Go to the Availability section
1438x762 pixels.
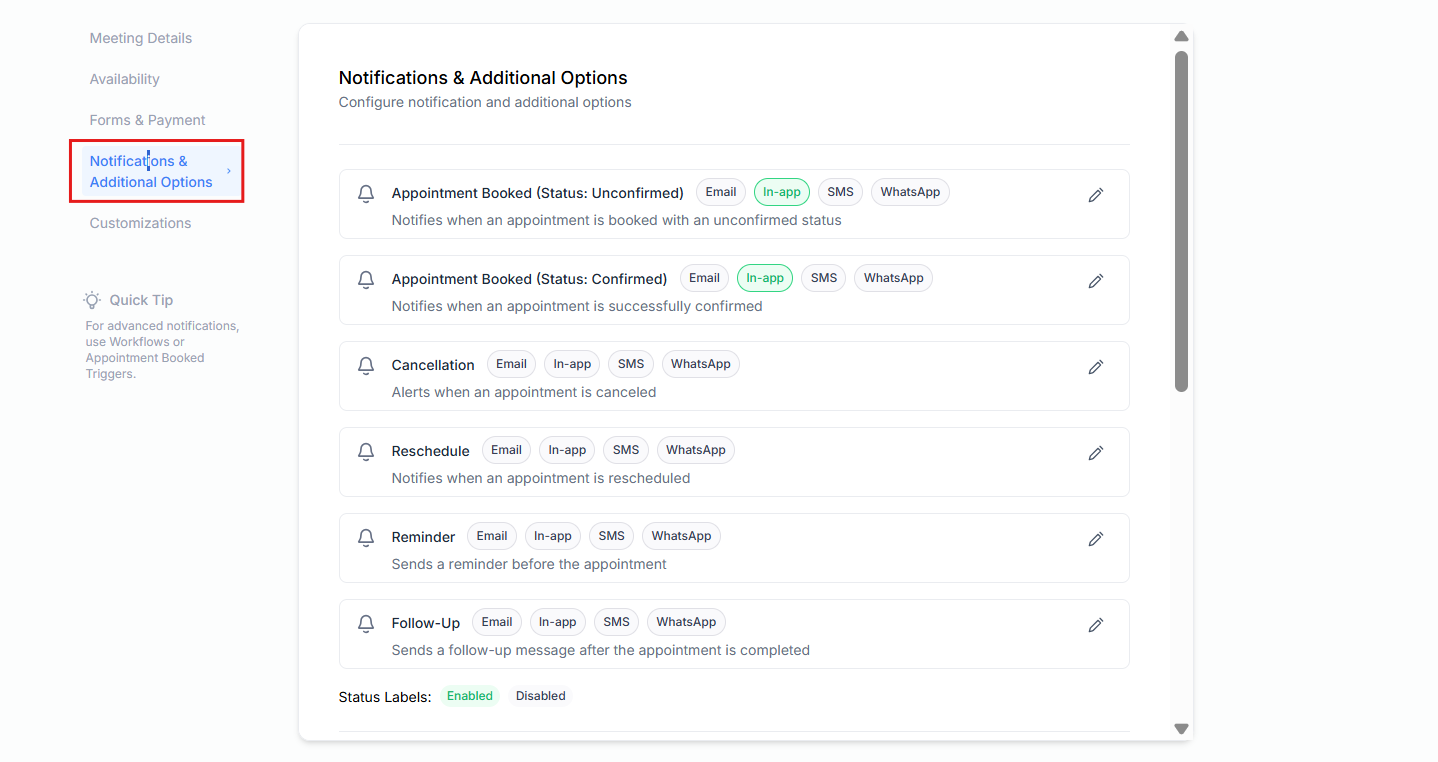(124, 79)
